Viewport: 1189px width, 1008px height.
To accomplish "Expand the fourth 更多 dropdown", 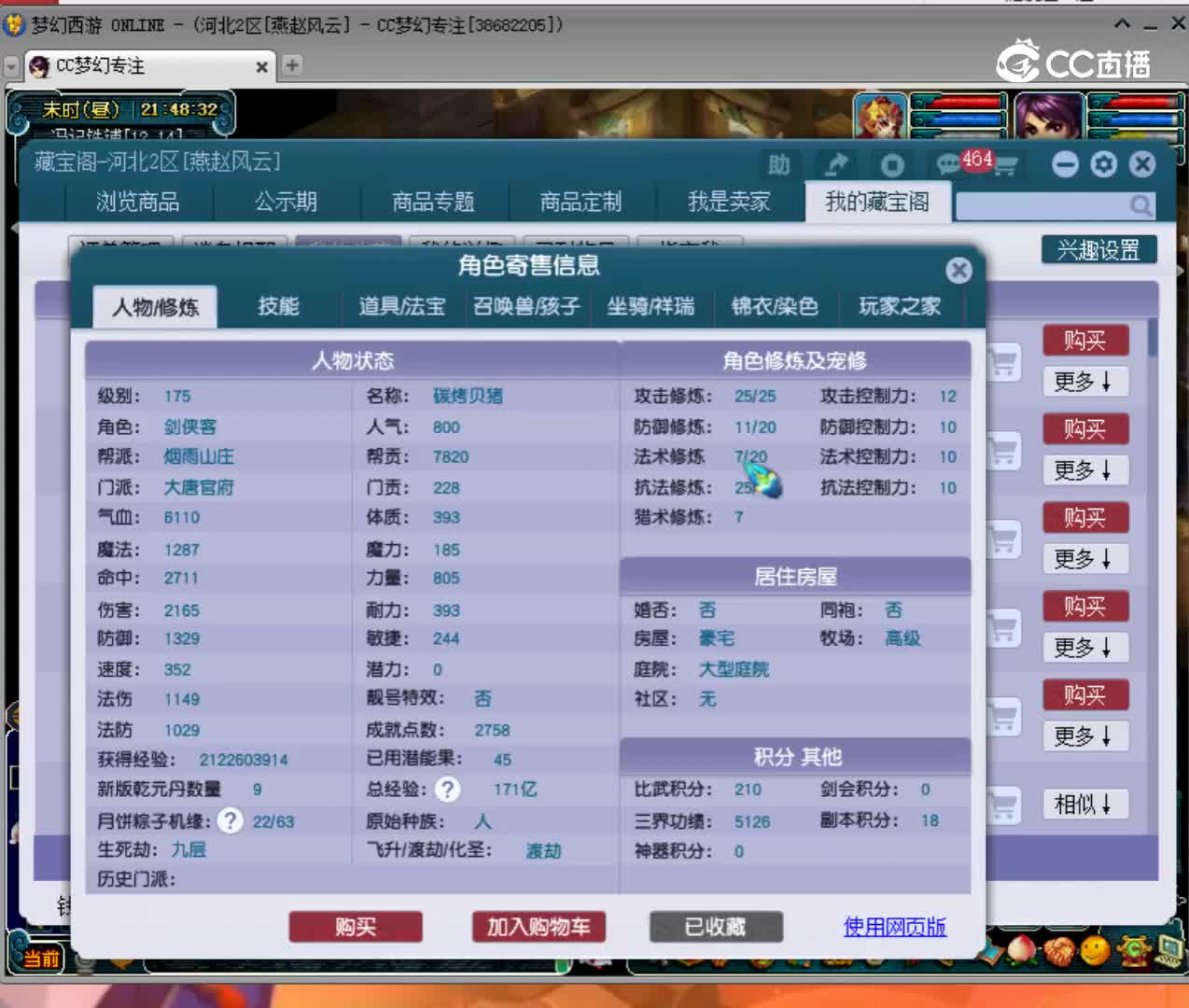I will pos(1084,647).
